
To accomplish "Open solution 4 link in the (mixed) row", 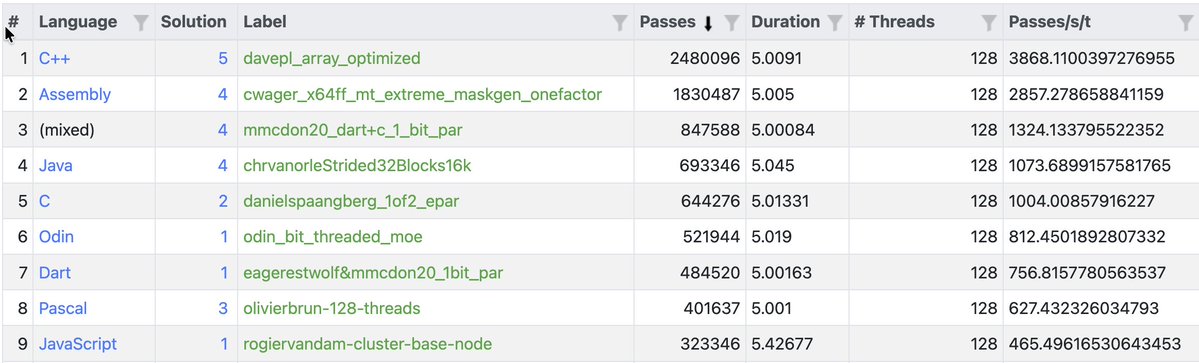I will click(223, 130).
